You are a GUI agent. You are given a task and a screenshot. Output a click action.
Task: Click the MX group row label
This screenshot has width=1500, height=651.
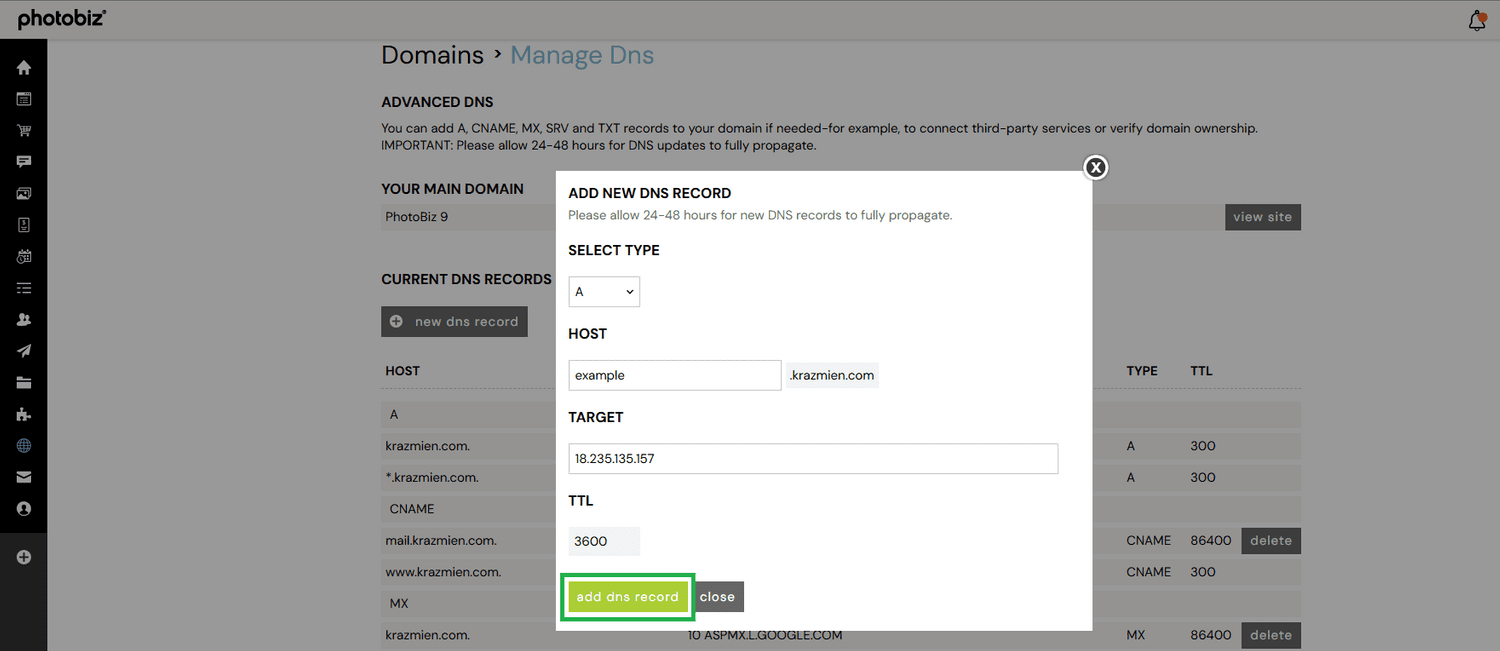pos(399,603)
